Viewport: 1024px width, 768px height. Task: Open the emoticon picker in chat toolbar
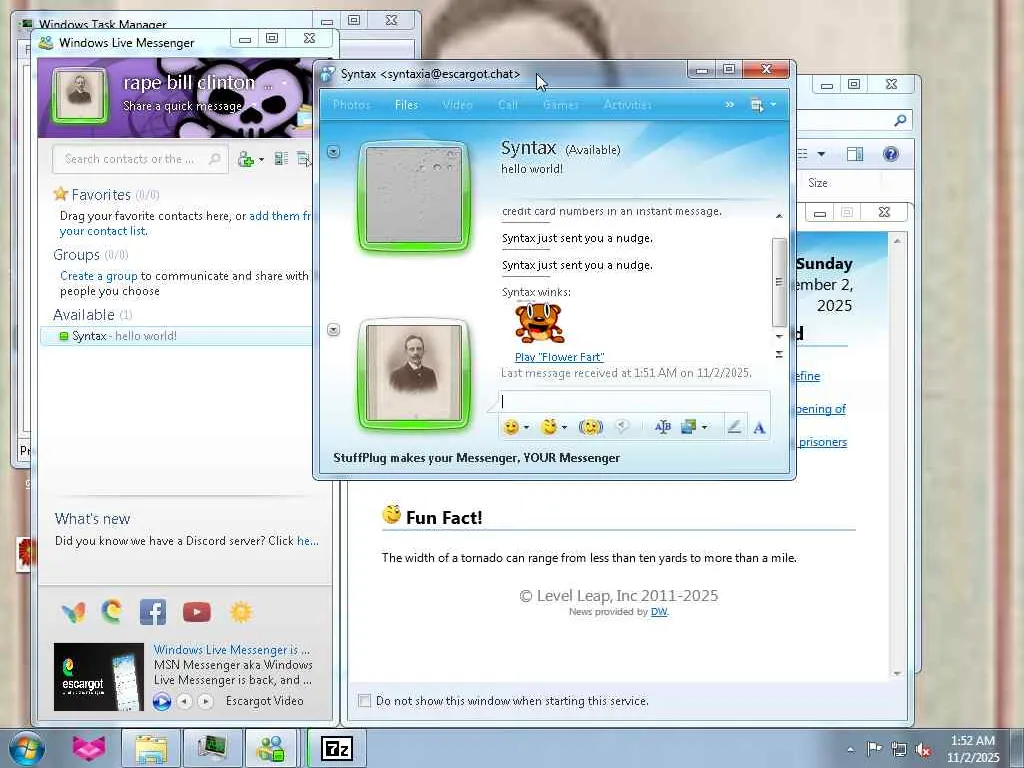point(511,427)
